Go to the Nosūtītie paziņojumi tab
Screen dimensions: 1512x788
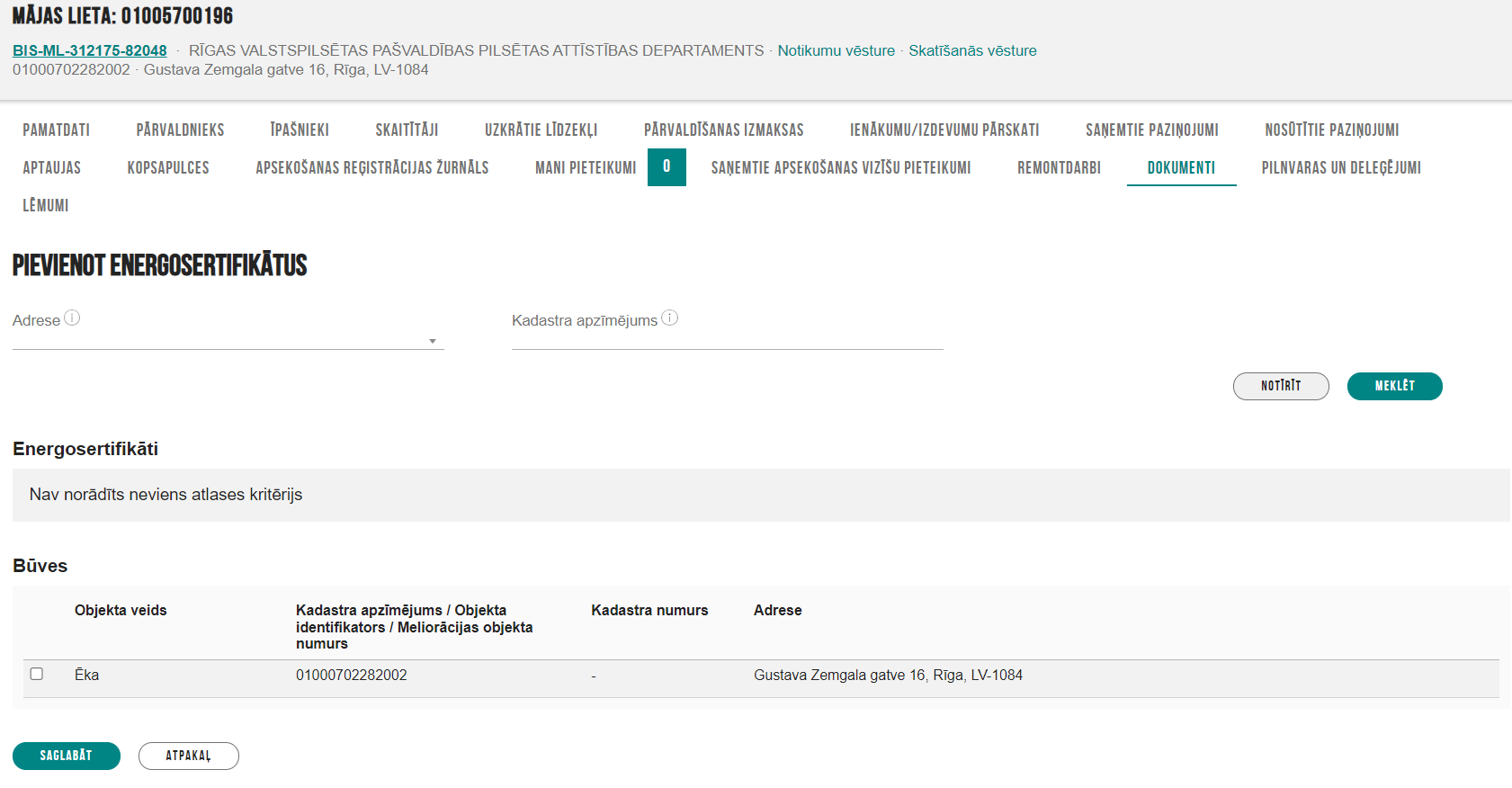1332,130
